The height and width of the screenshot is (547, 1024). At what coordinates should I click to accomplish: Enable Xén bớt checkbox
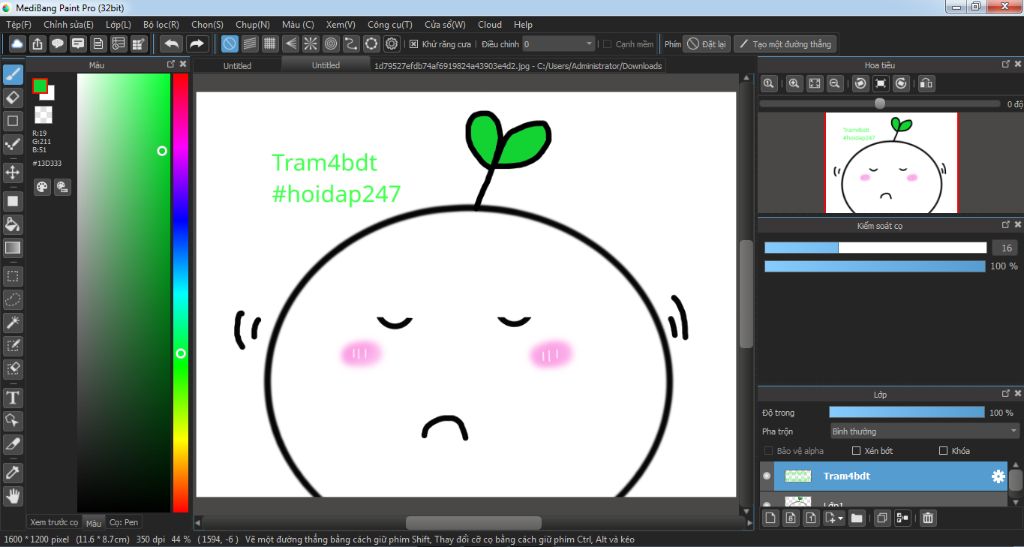point(856,451)
